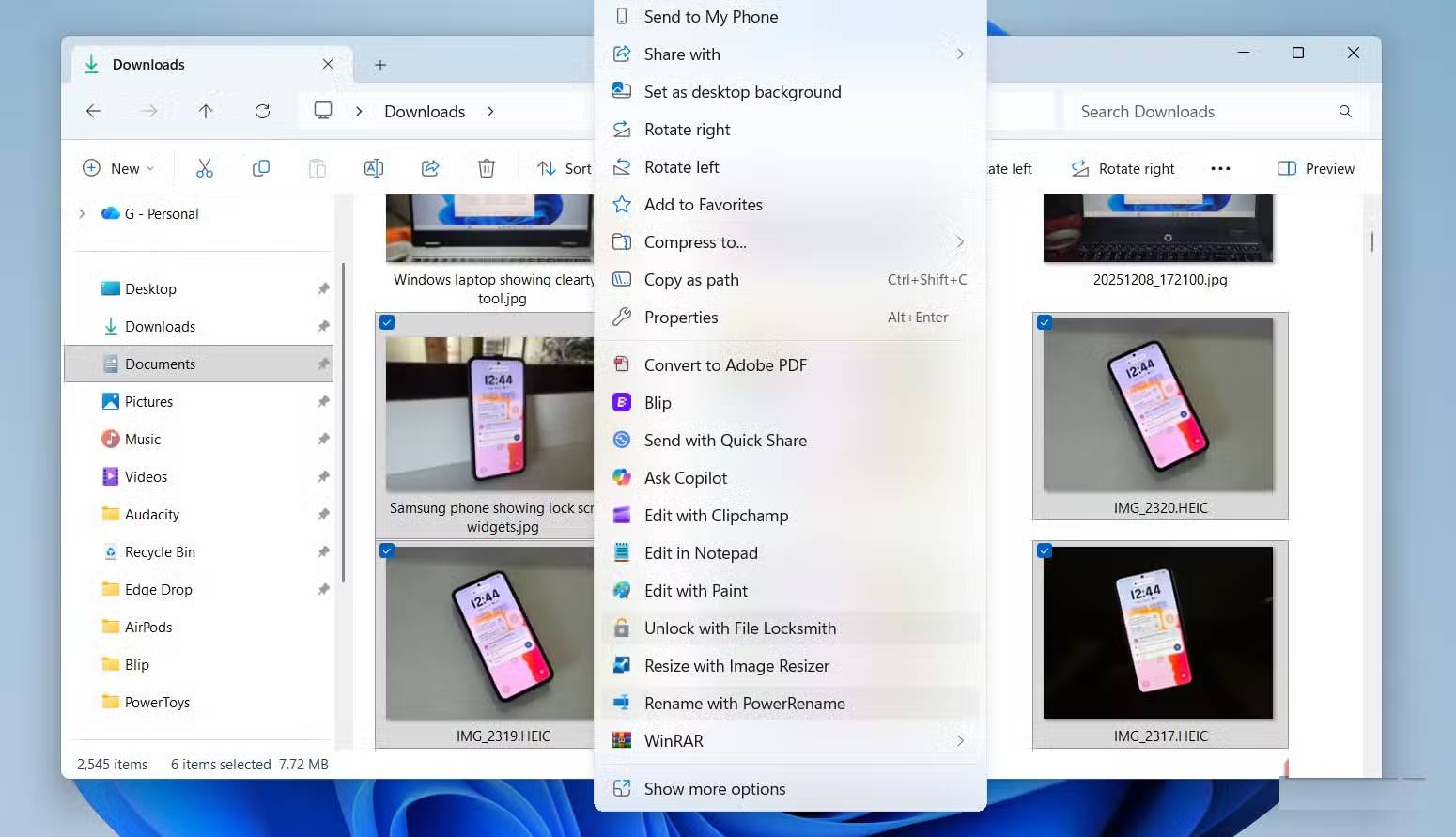Click the Cut scissors icon in toolbar
This screenshot has width=1456, height=837.
[205, 168]
